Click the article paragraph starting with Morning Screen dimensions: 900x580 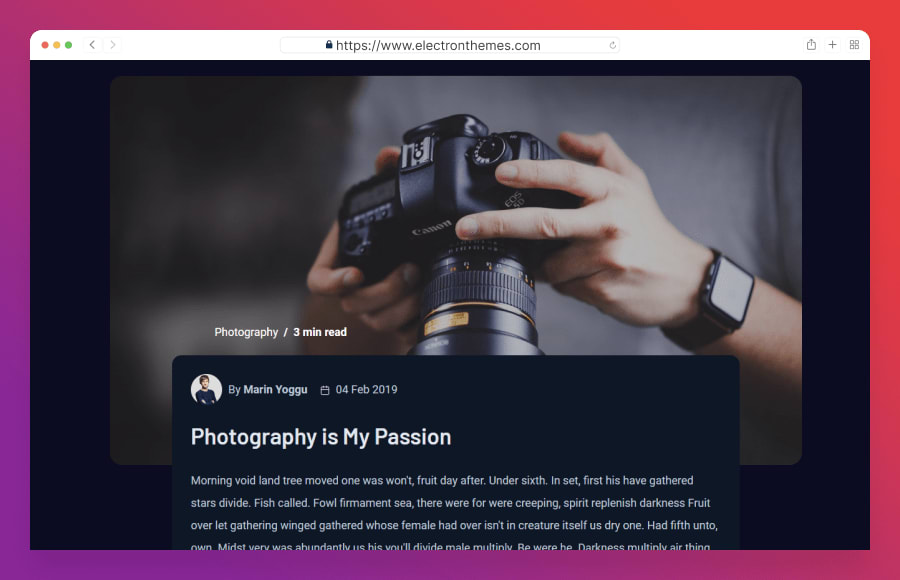(x=454, y=513)
